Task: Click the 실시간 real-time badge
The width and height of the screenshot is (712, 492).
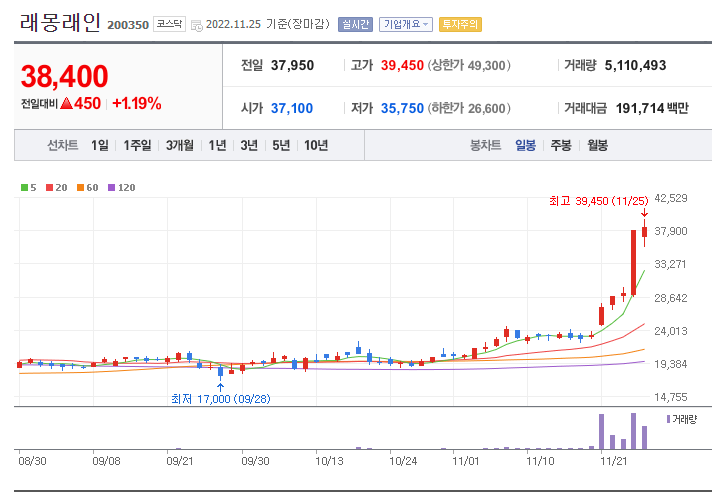Action: click(355, 25)
